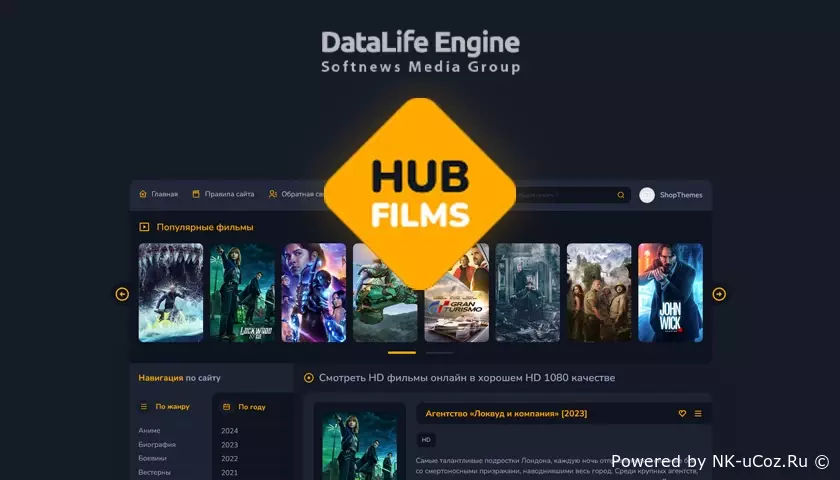The image size is (840, 480).
Task: Open the shark movie poster
Action: (x=171, y=292)
